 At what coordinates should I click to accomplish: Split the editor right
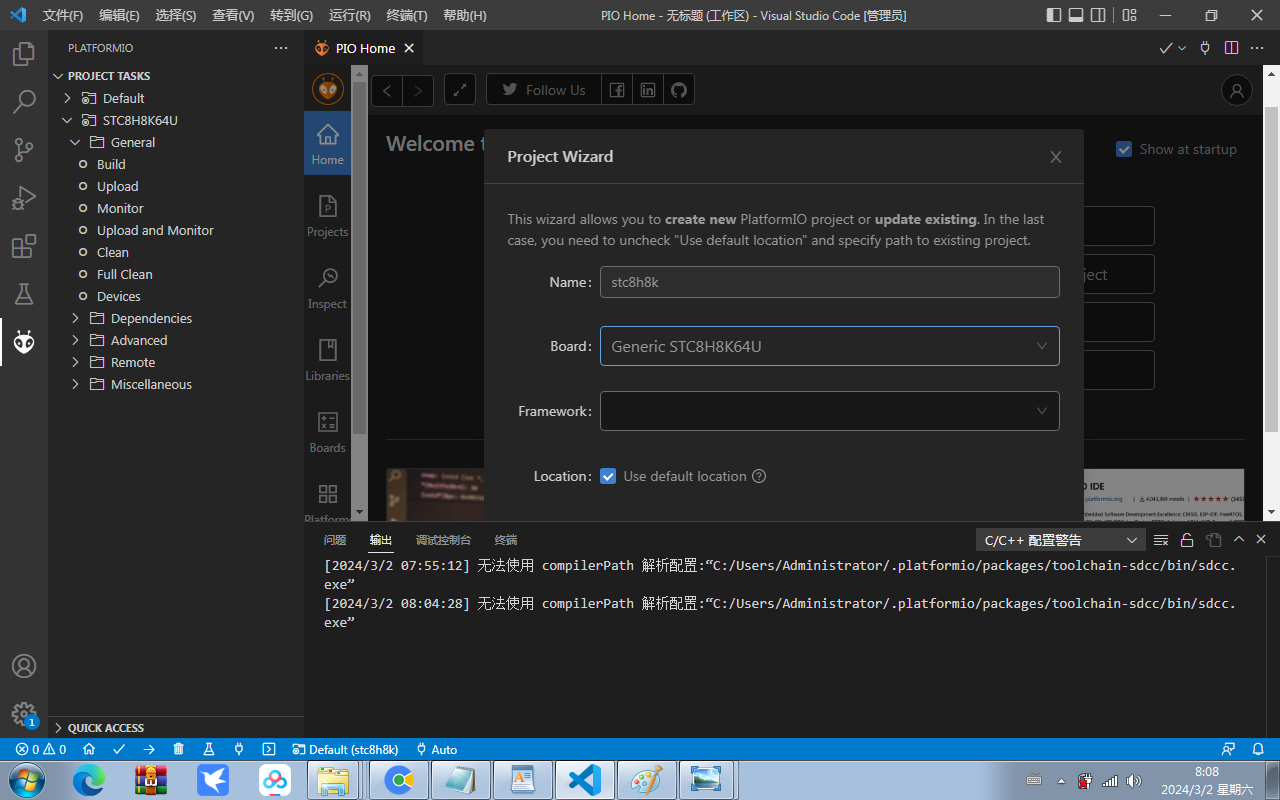[1231, 48]
